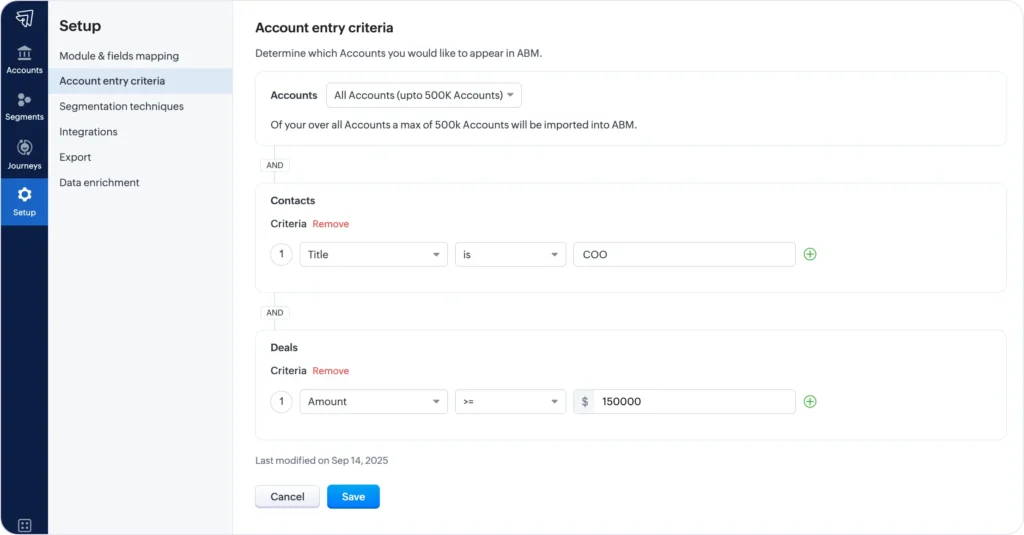
Task: Remove the Deals criteria
Action: pos(330,370)
